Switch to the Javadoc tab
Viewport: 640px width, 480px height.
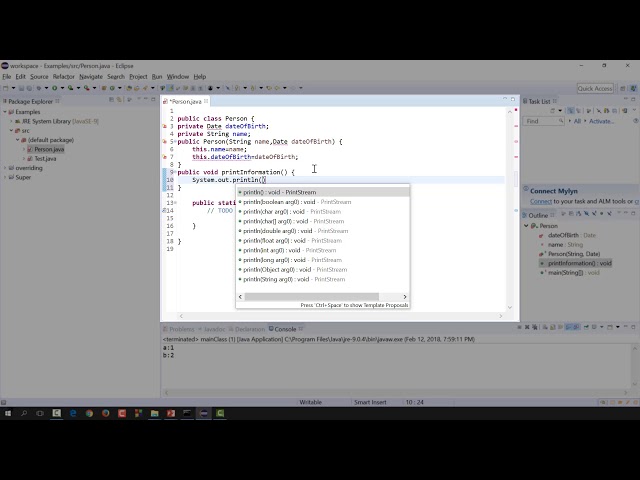(x=212, y=329)
